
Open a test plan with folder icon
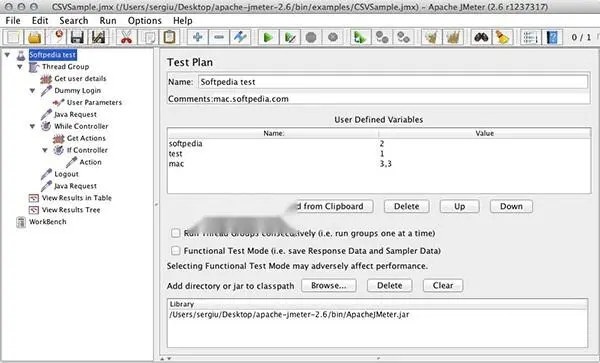(35, 37)
